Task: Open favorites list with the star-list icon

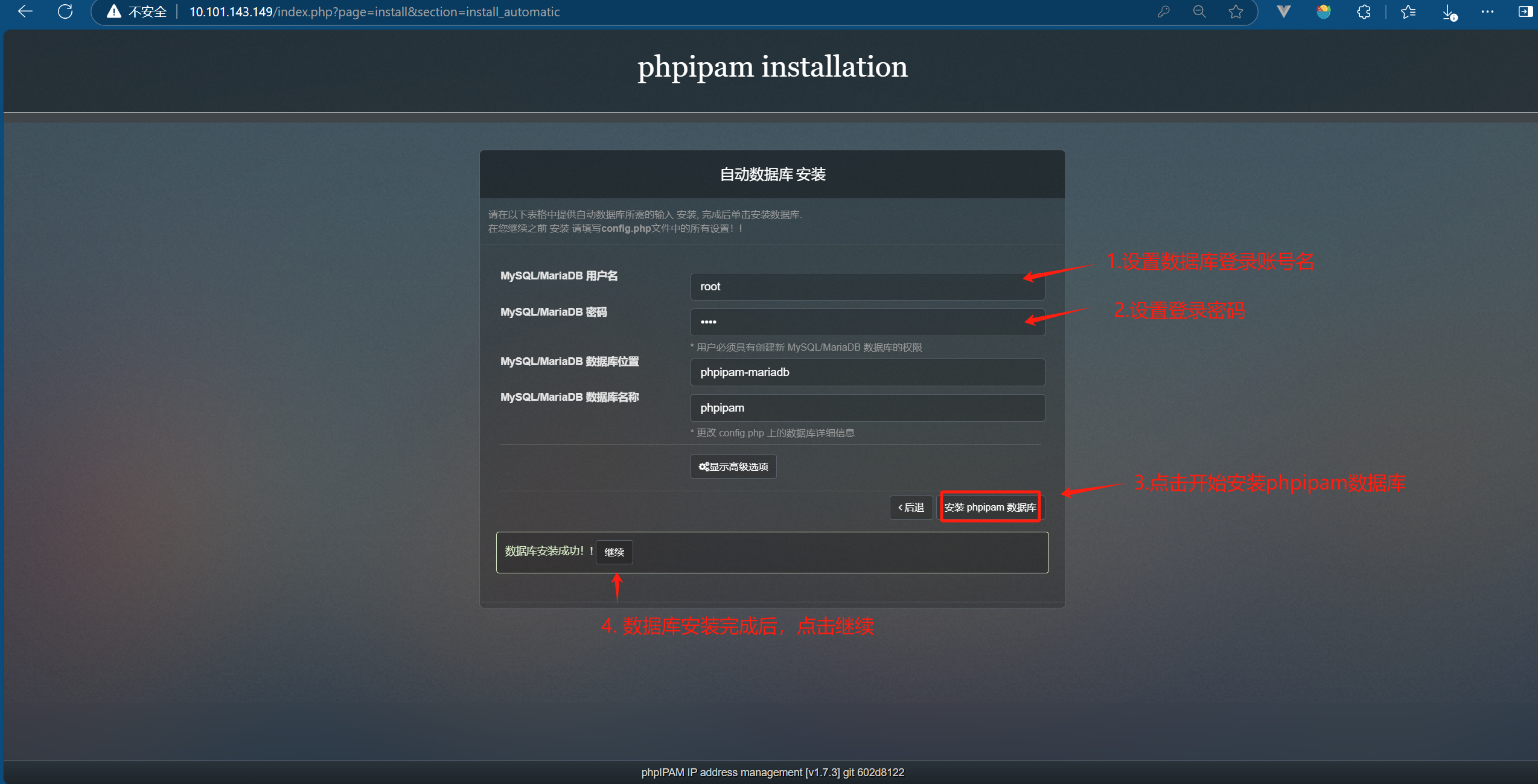Action: 1408,11
